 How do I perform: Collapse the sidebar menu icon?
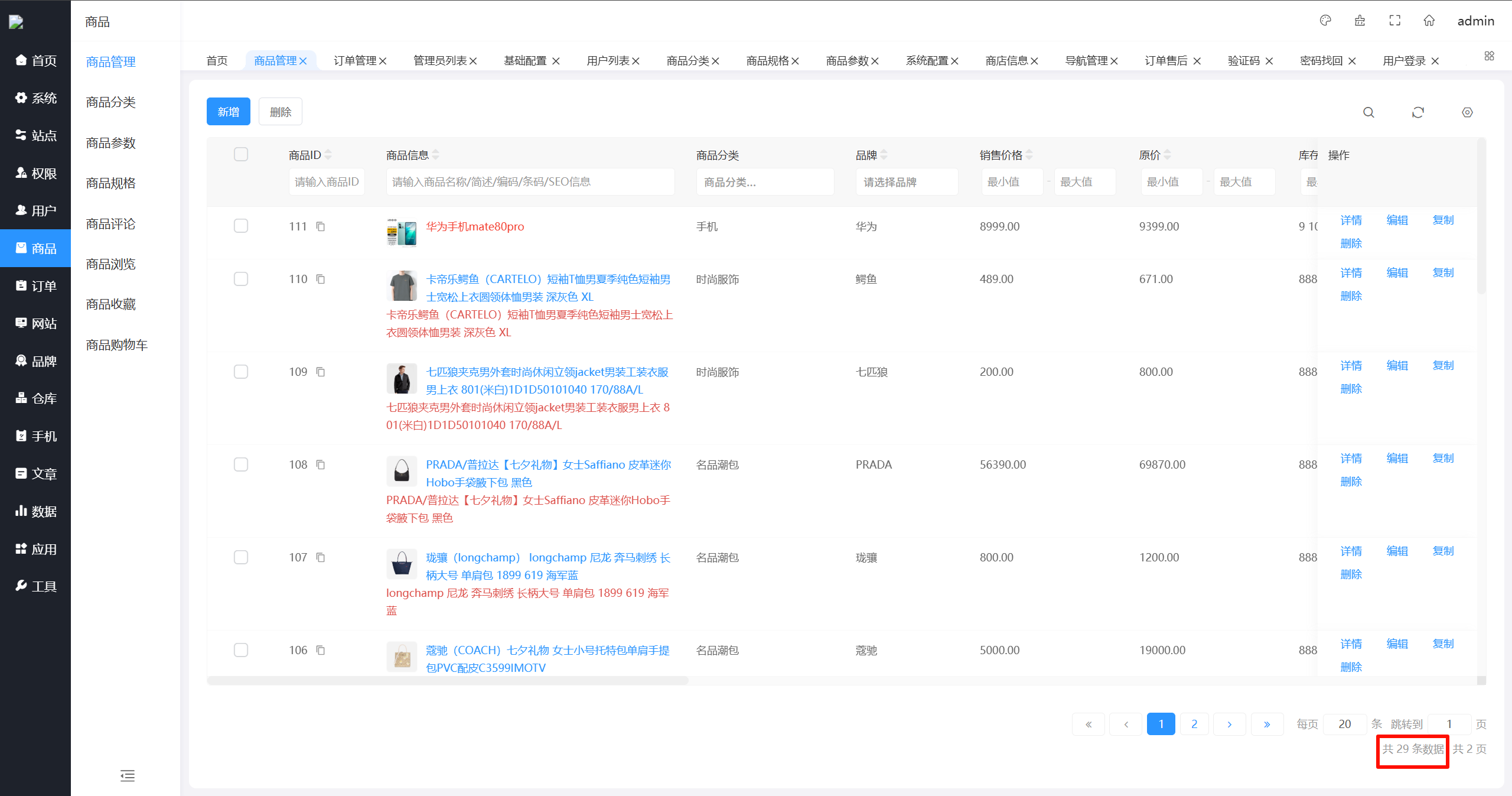click(x=128, y=776)
